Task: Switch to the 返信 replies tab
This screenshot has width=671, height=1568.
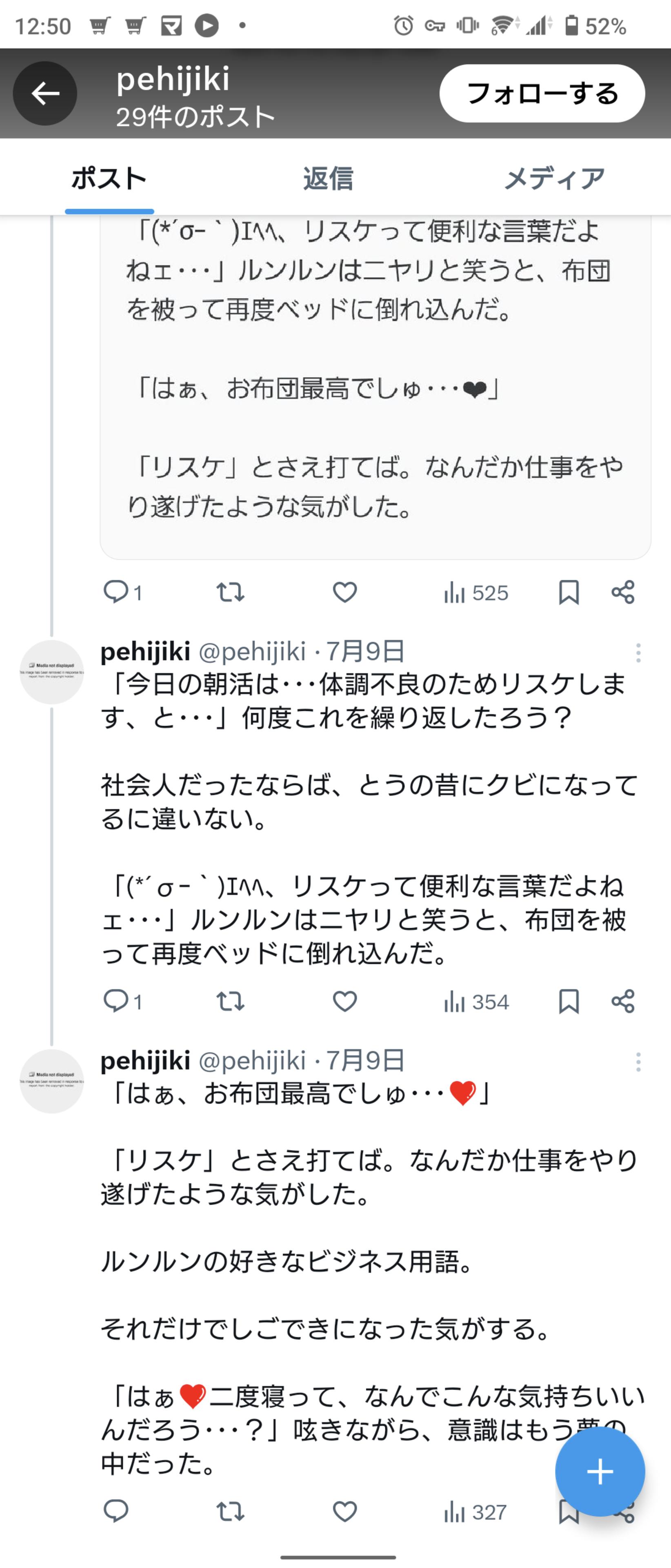Action: point(328,179)
